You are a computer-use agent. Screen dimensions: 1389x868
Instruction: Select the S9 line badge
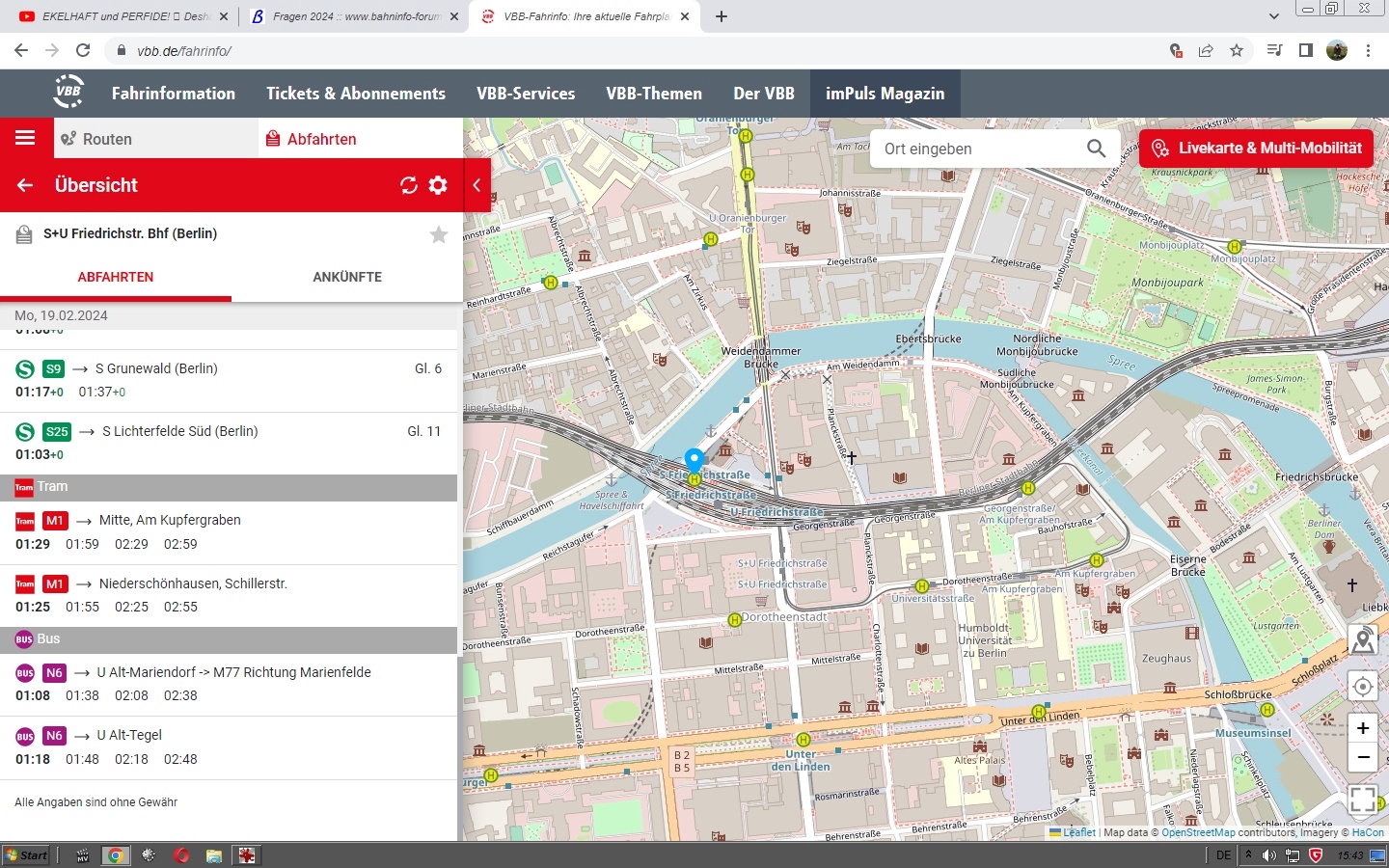[x=53, y=368]
